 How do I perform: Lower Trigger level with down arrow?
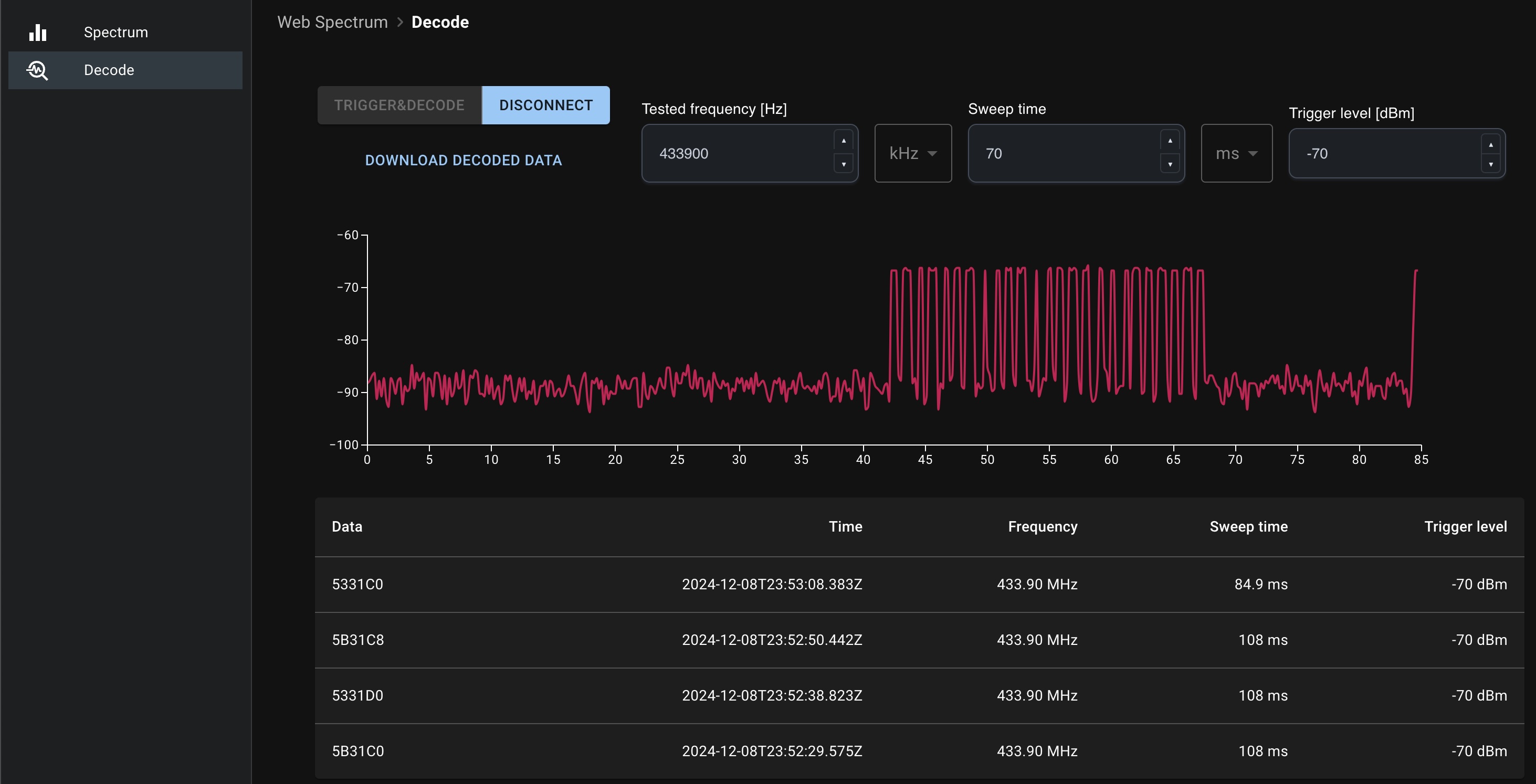pos(1491,164)
